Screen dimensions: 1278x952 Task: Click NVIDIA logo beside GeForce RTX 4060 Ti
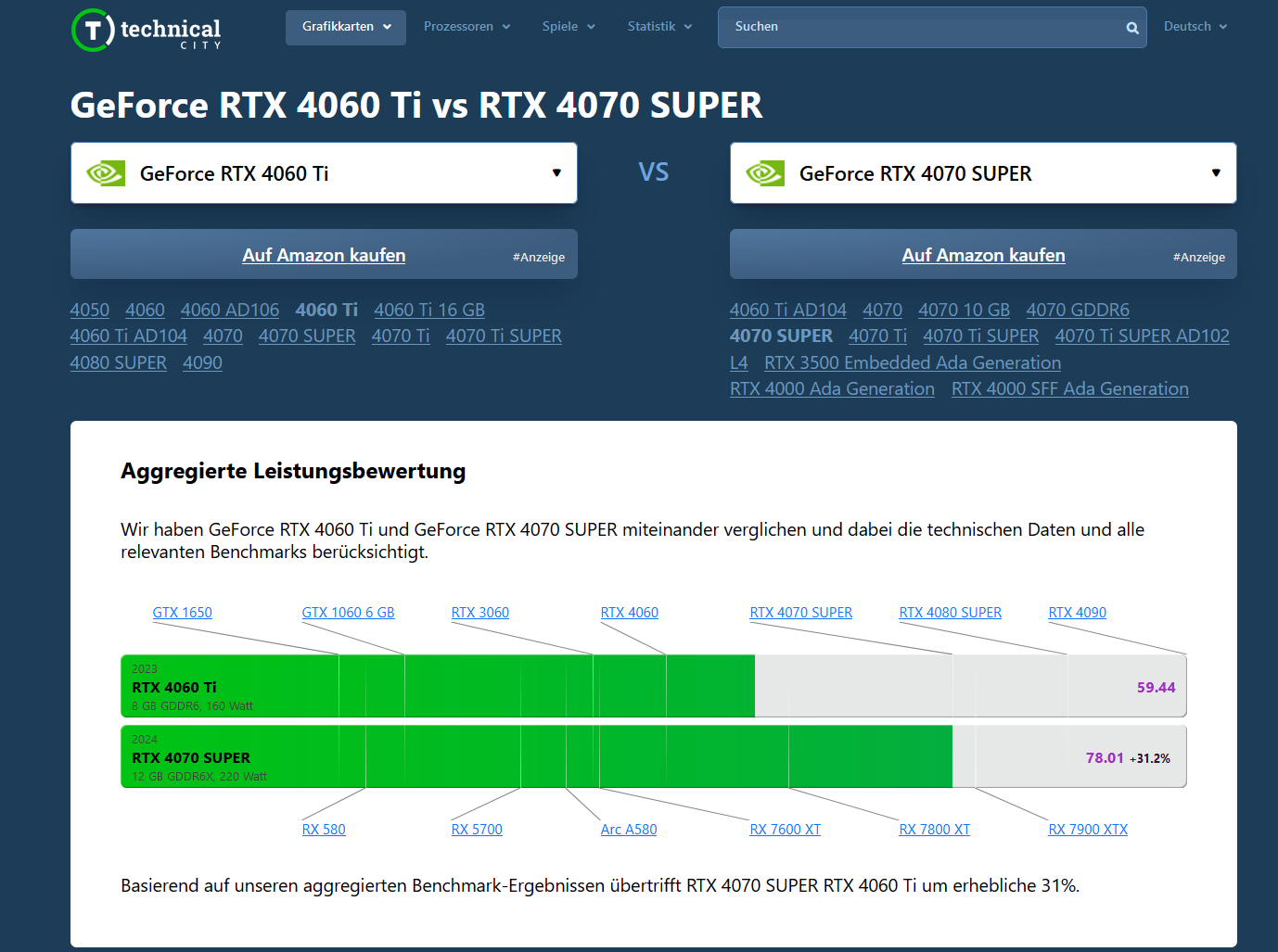pos(106,173)
